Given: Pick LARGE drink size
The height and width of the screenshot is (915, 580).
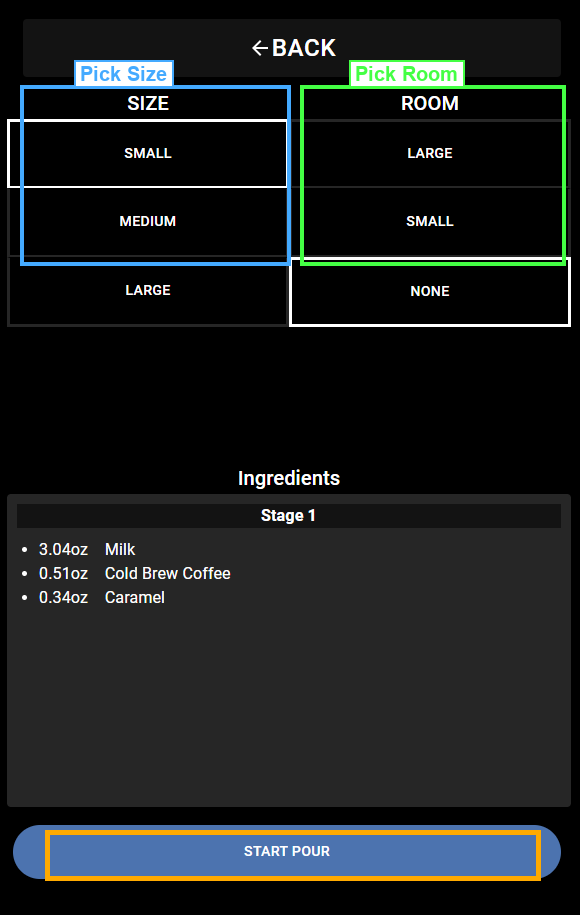Looking at the screenshot, I should click(x=148, y=290).
